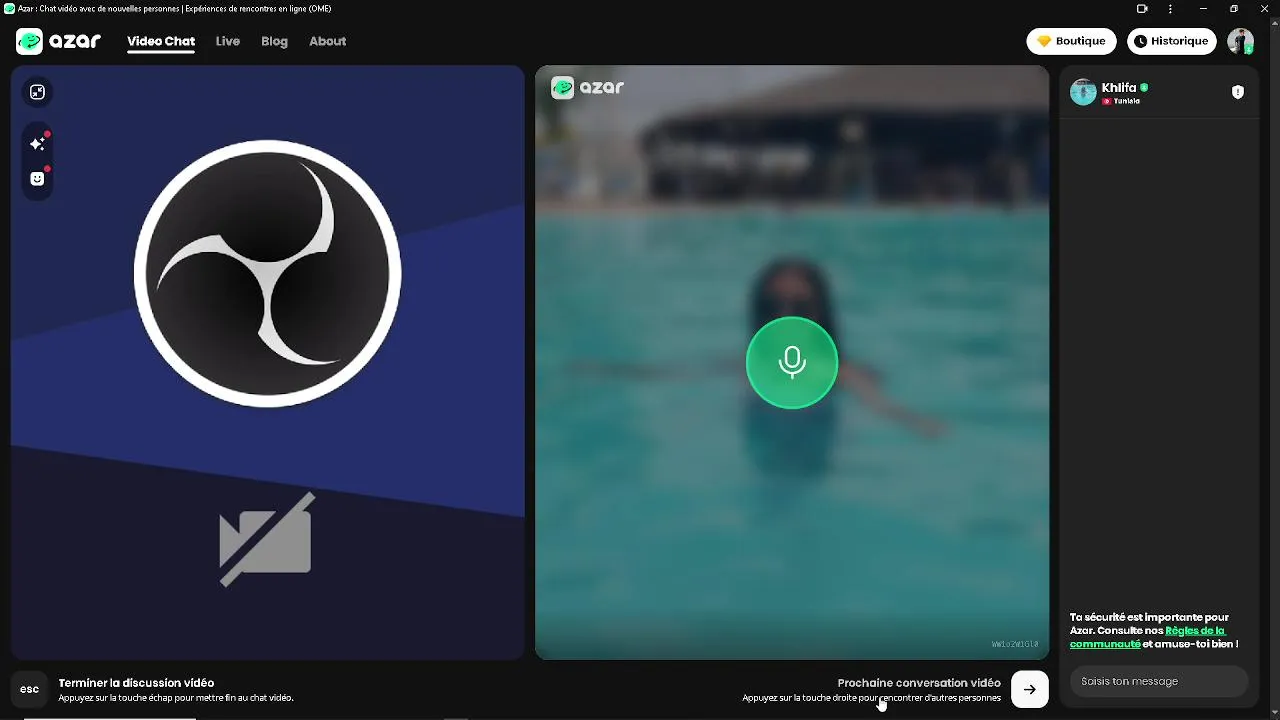Switch to the Live tab
Viewport: 1280px width, 720px height.
(x=228, y=41)
